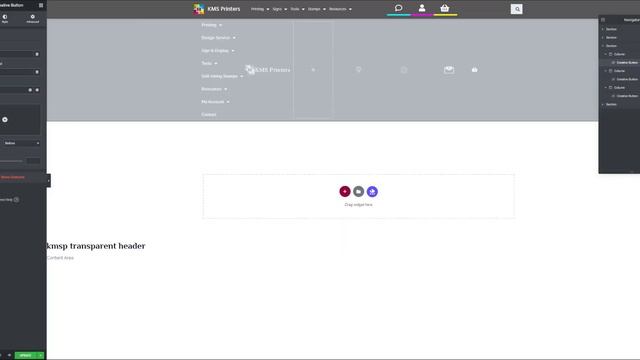Select the first Column in Navigator
This screenshot has height=360, width=640.
[x=619, y=54]
